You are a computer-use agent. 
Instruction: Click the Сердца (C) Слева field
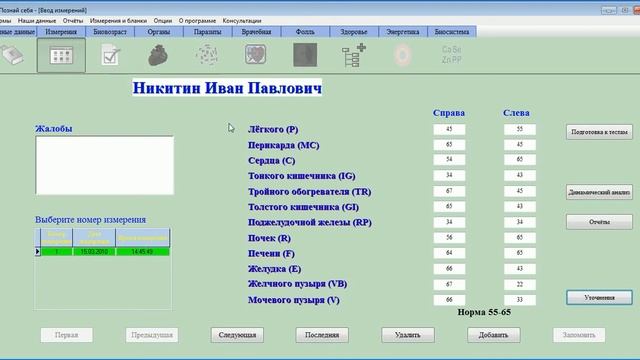pos(520,160)
